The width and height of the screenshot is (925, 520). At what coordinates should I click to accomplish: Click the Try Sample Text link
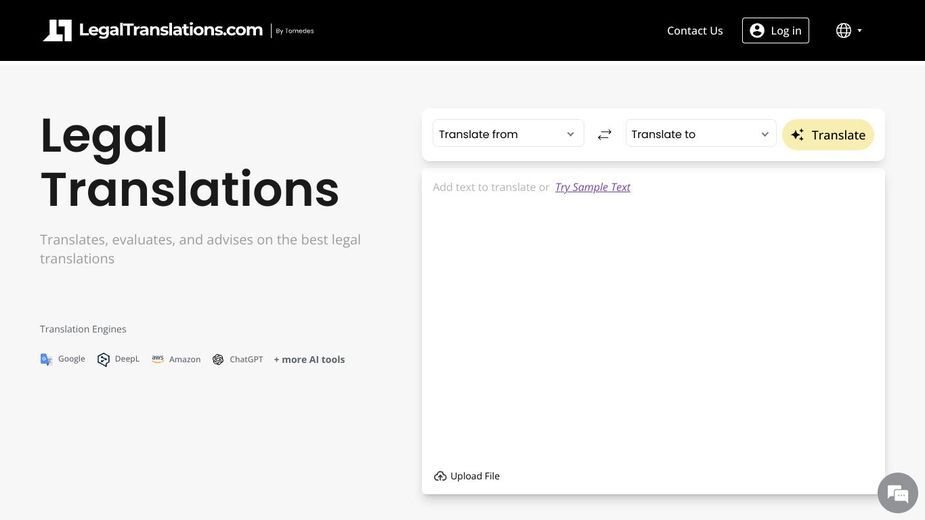[x=592, y=187]
